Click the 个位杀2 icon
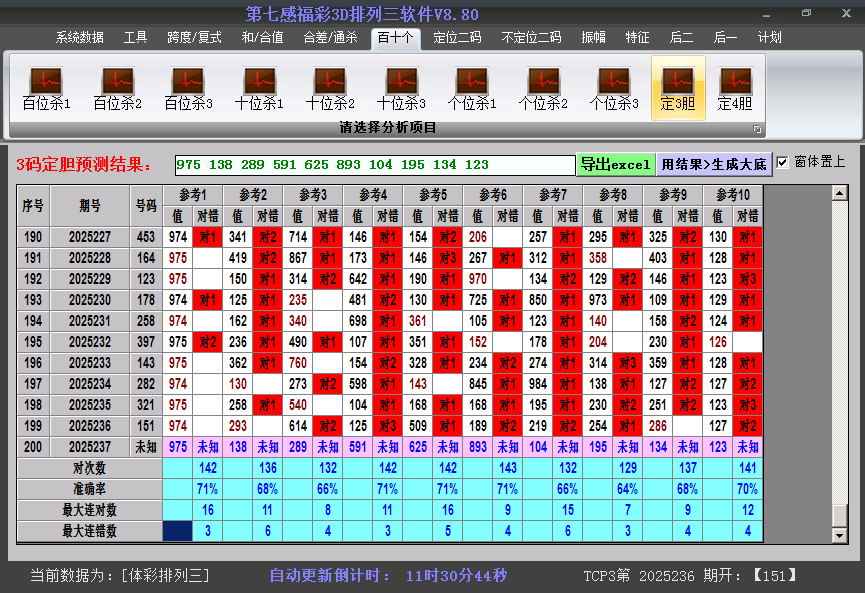Image resolution: width=865 pixels, height=593 pixels. pos(543,88)
